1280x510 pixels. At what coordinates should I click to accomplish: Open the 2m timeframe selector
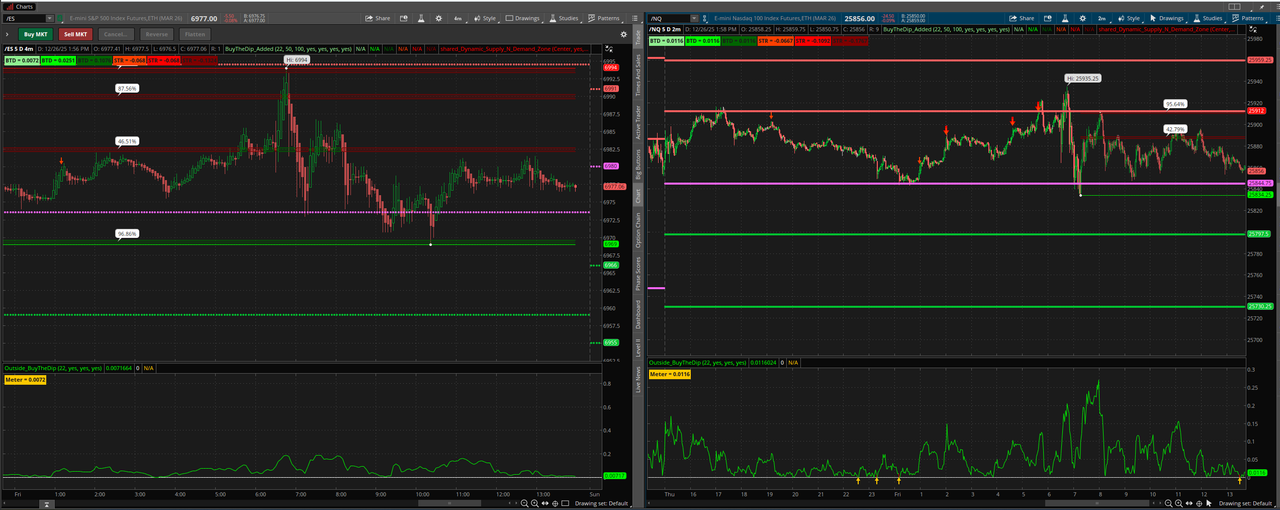(x=1102, y=18)
